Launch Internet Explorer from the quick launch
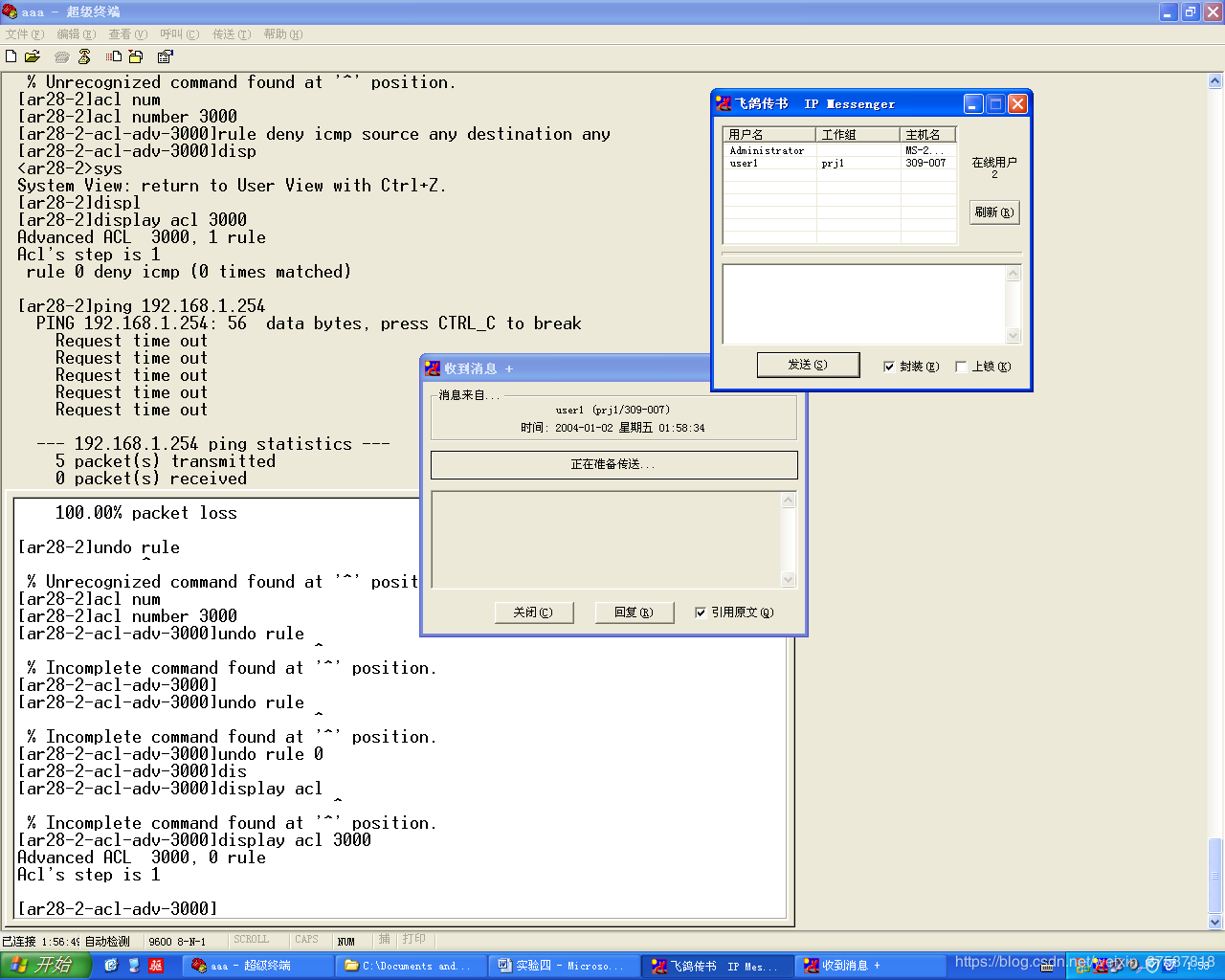Screen dimensions: 1225x980 click(111, 966)
